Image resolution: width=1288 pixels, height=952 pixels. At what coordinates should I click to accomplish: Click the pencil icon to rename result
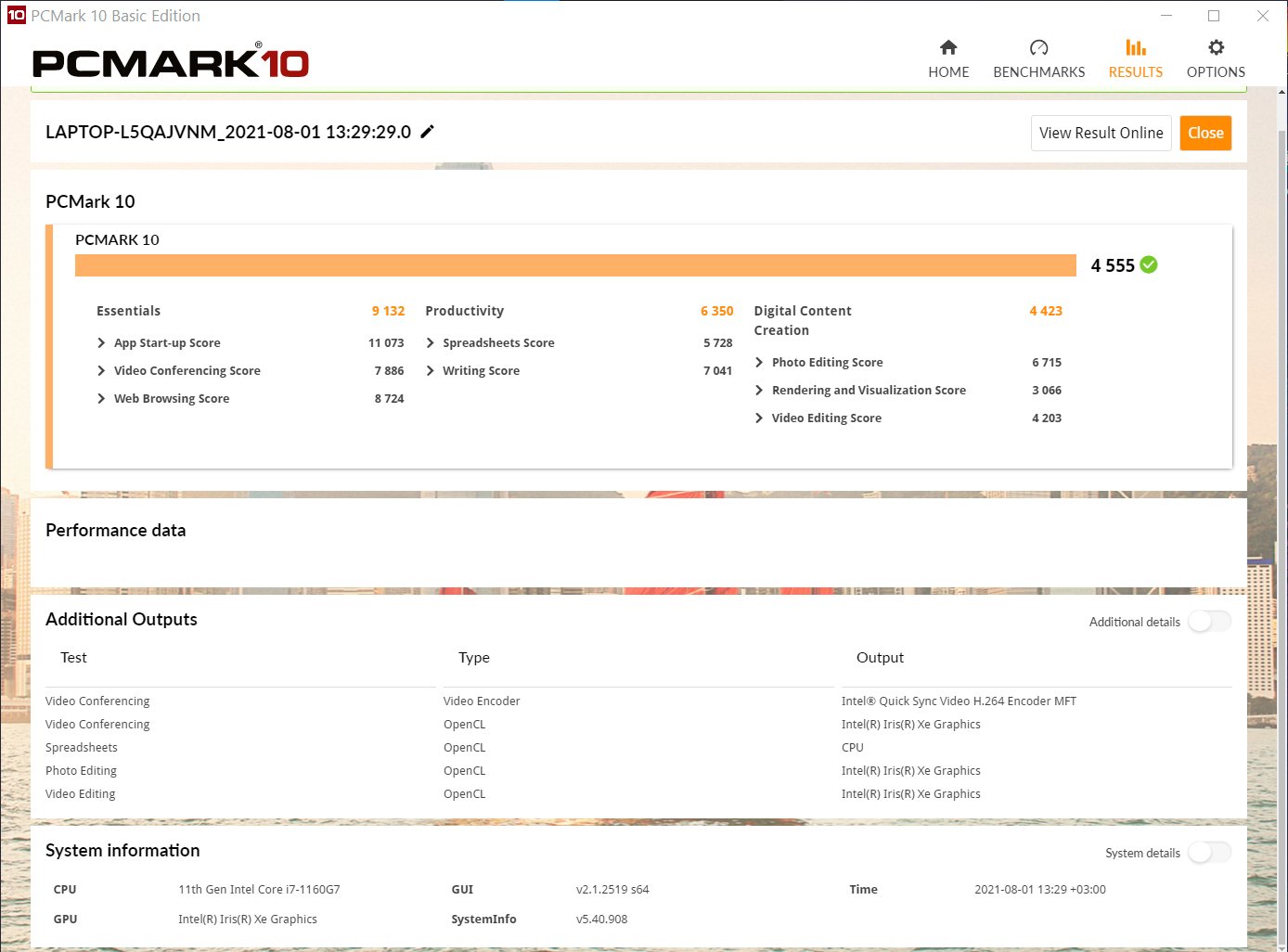coord(427,132)
